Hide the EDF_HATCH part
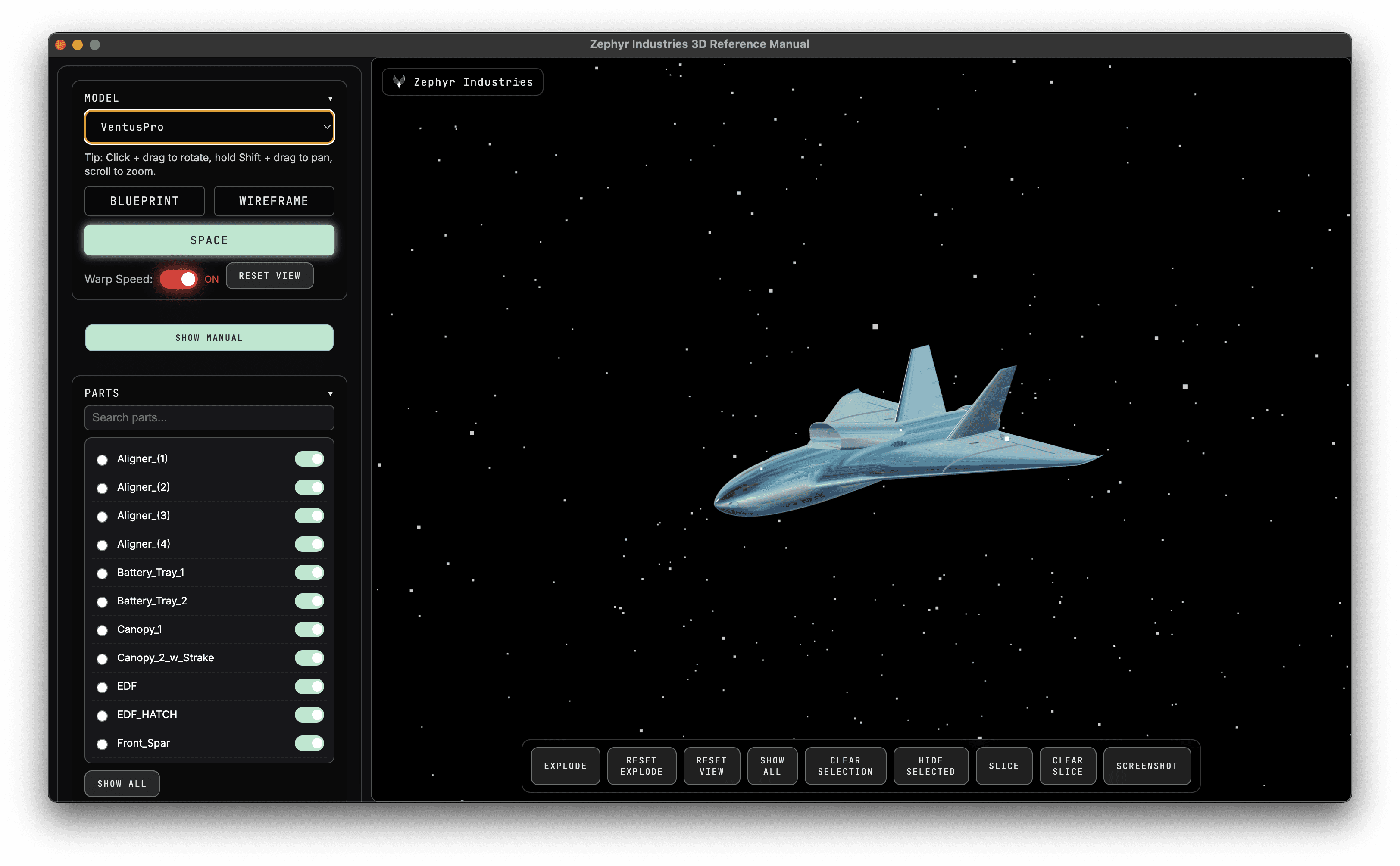This screenshot has height=866, width=1400. (x=309, y=714)
